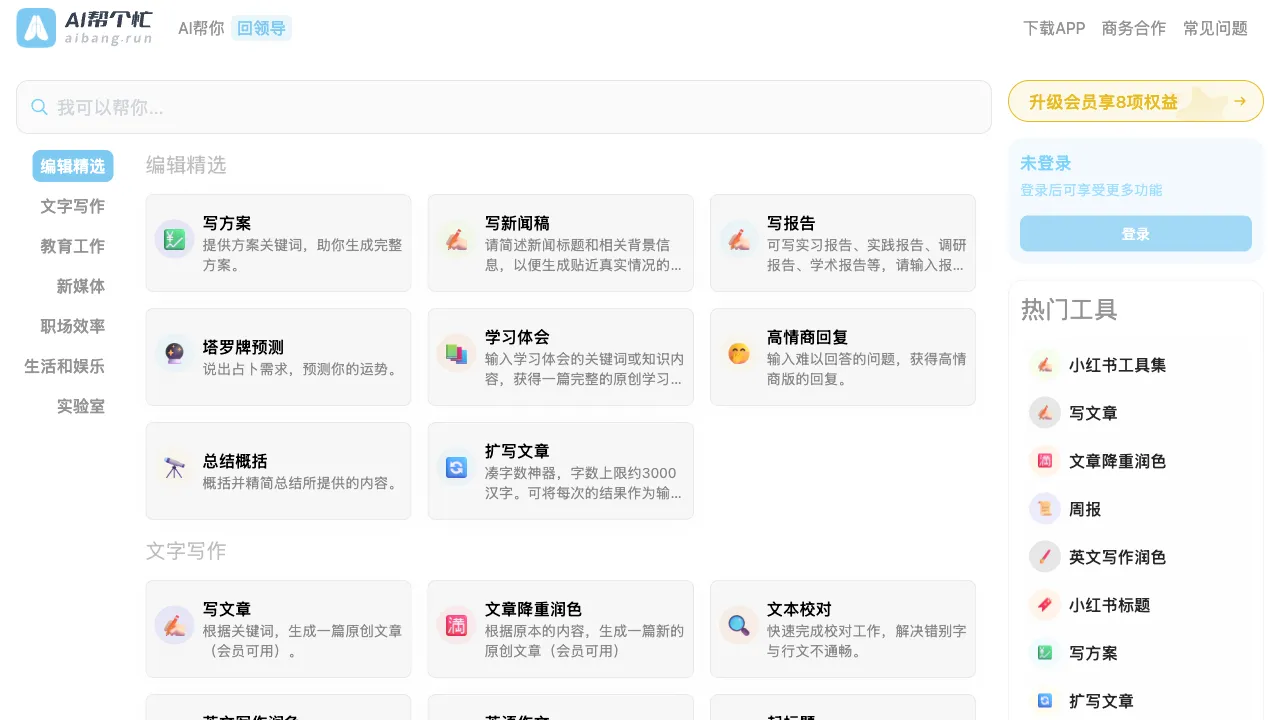Click the search magnifier icon
This screenshot has height=720, width=1280.
[x=40, y=107]
